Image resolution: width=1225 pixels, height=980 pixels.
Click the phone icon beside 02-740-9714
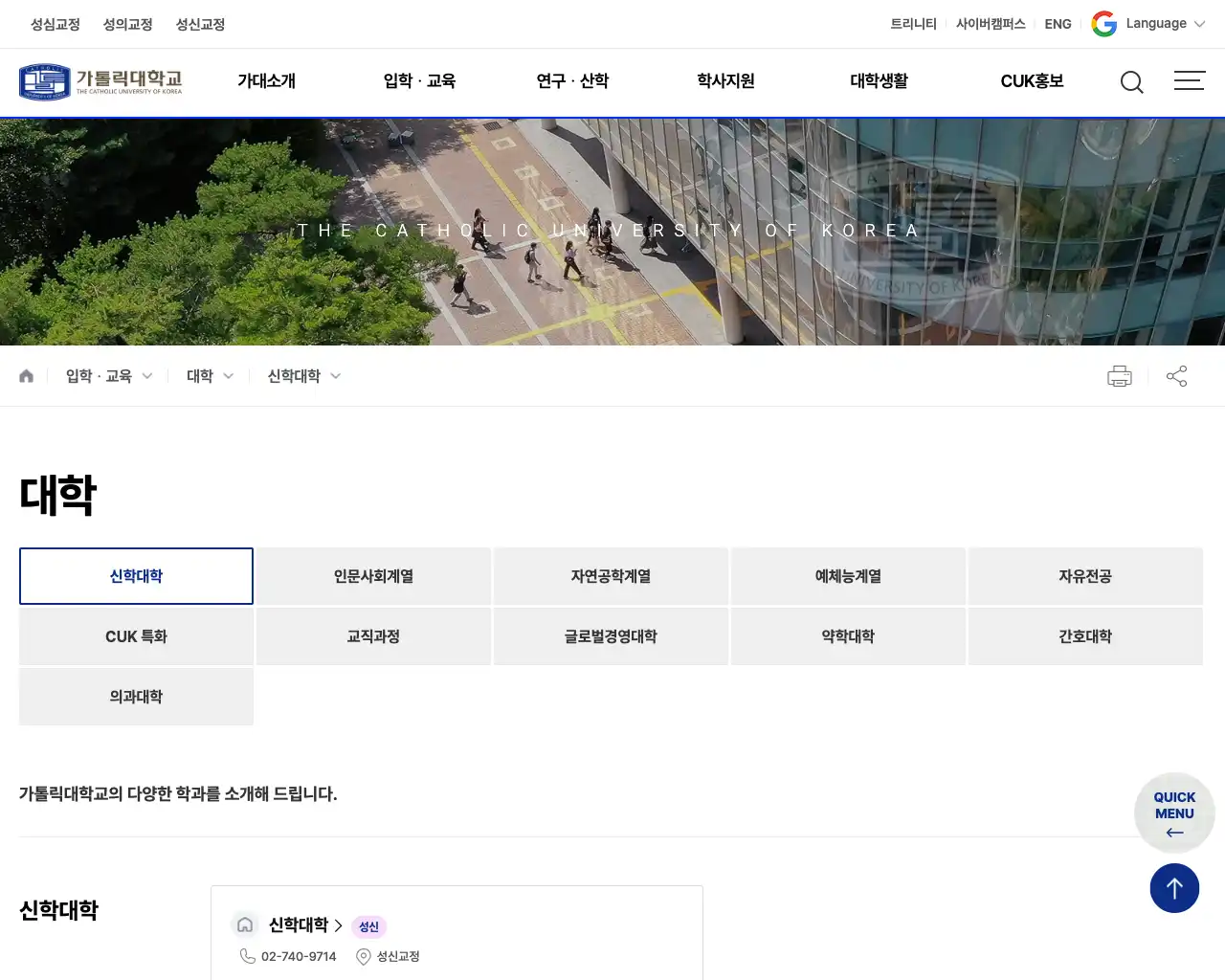pos(247,956)
